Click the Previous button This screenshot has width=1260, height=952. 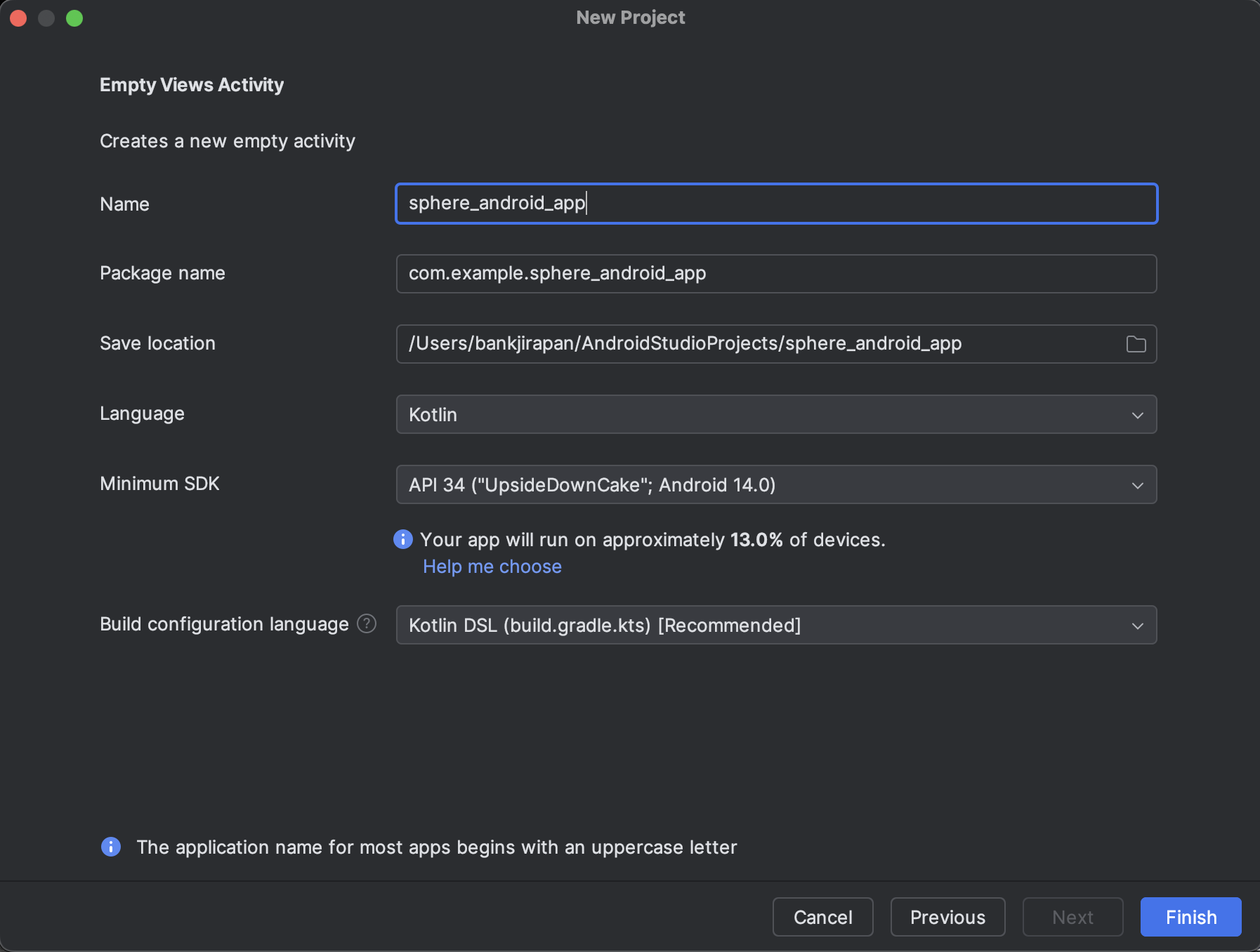947,917
